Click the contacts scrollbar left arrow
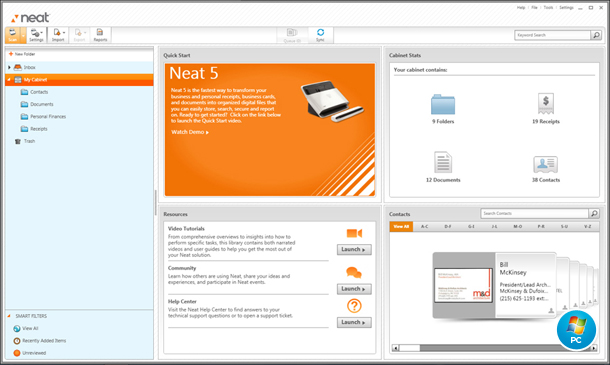 coord(395,348)
